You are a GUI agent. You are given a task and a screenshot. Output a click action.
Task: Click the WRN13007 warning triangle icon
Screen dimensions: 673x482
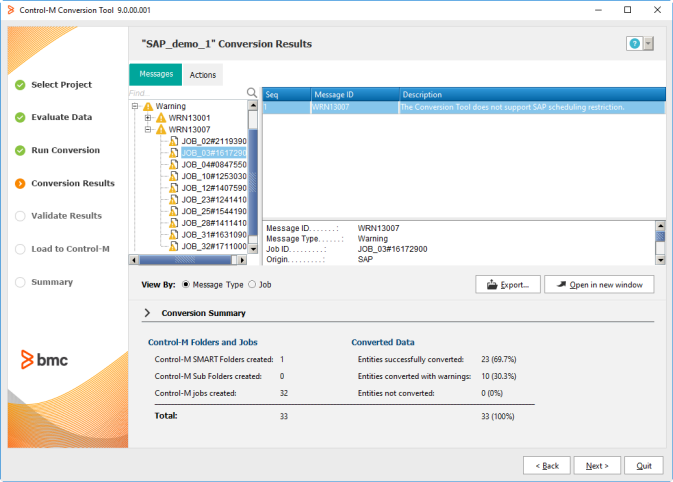[x=161, y=129]
